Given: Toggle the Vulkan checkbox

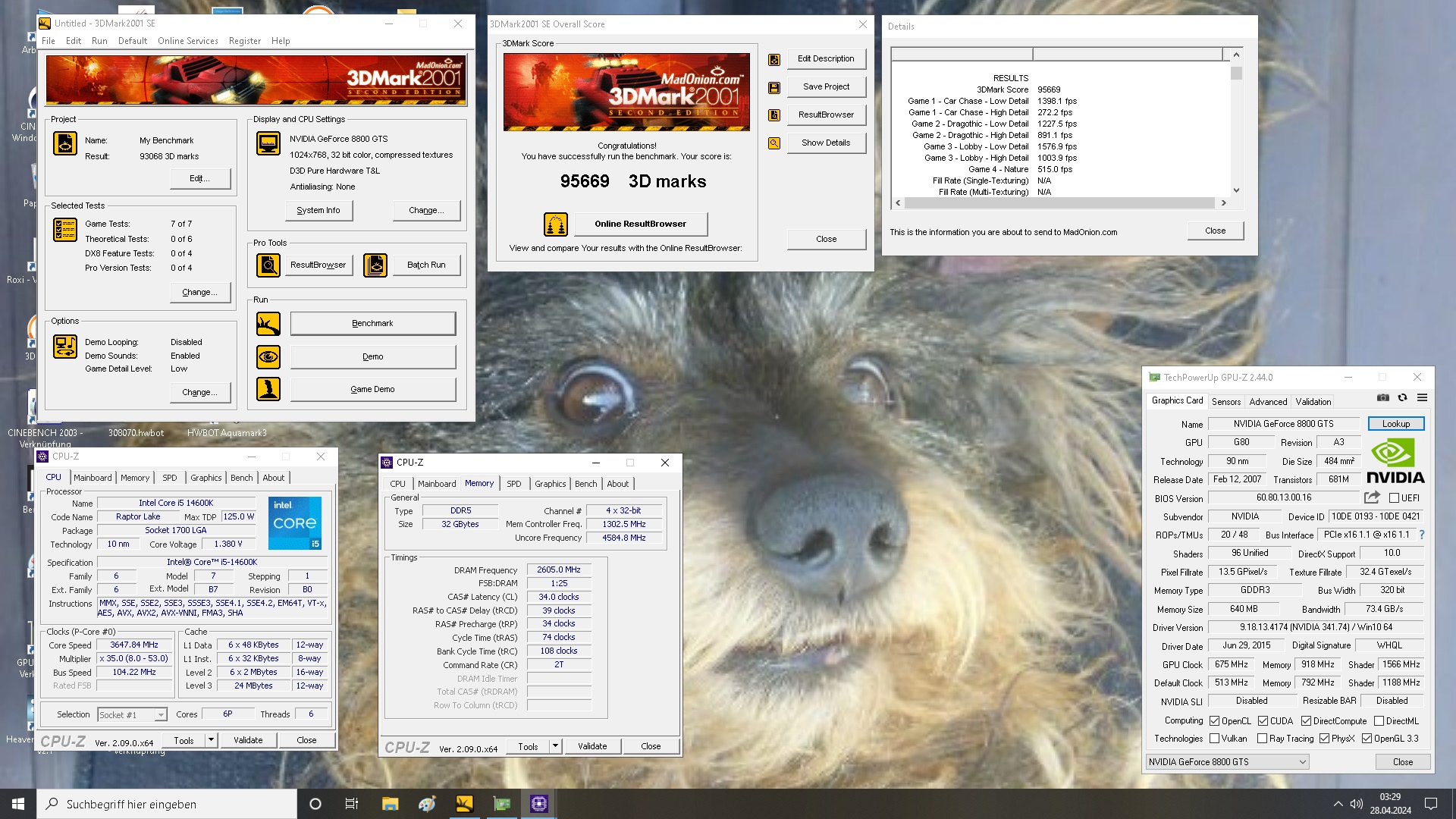Looking at the screenshot, I should click(x=1214, y=739).
